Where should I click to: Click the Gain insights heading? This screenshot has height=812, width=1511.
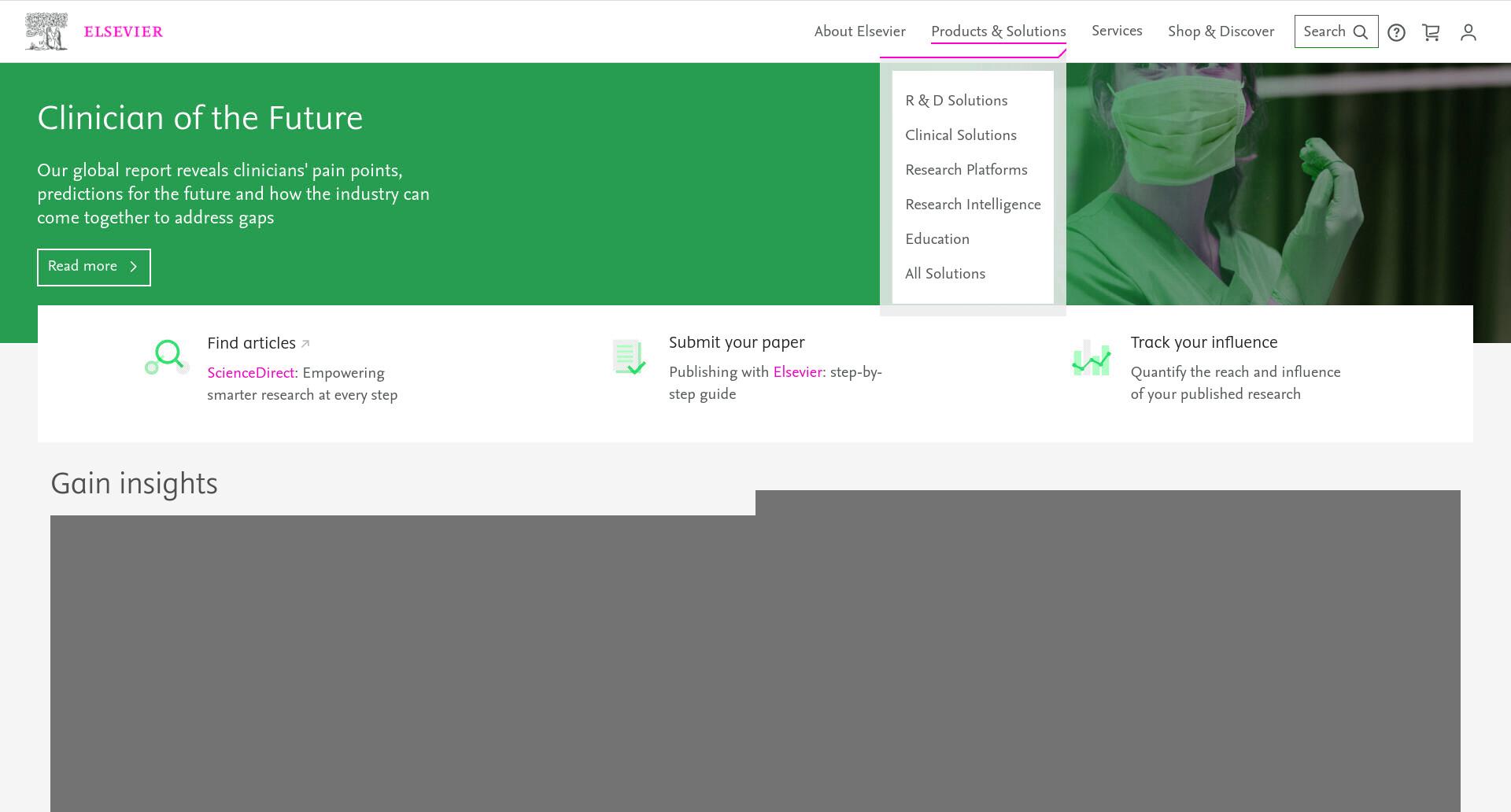click(x=134, y=484)
